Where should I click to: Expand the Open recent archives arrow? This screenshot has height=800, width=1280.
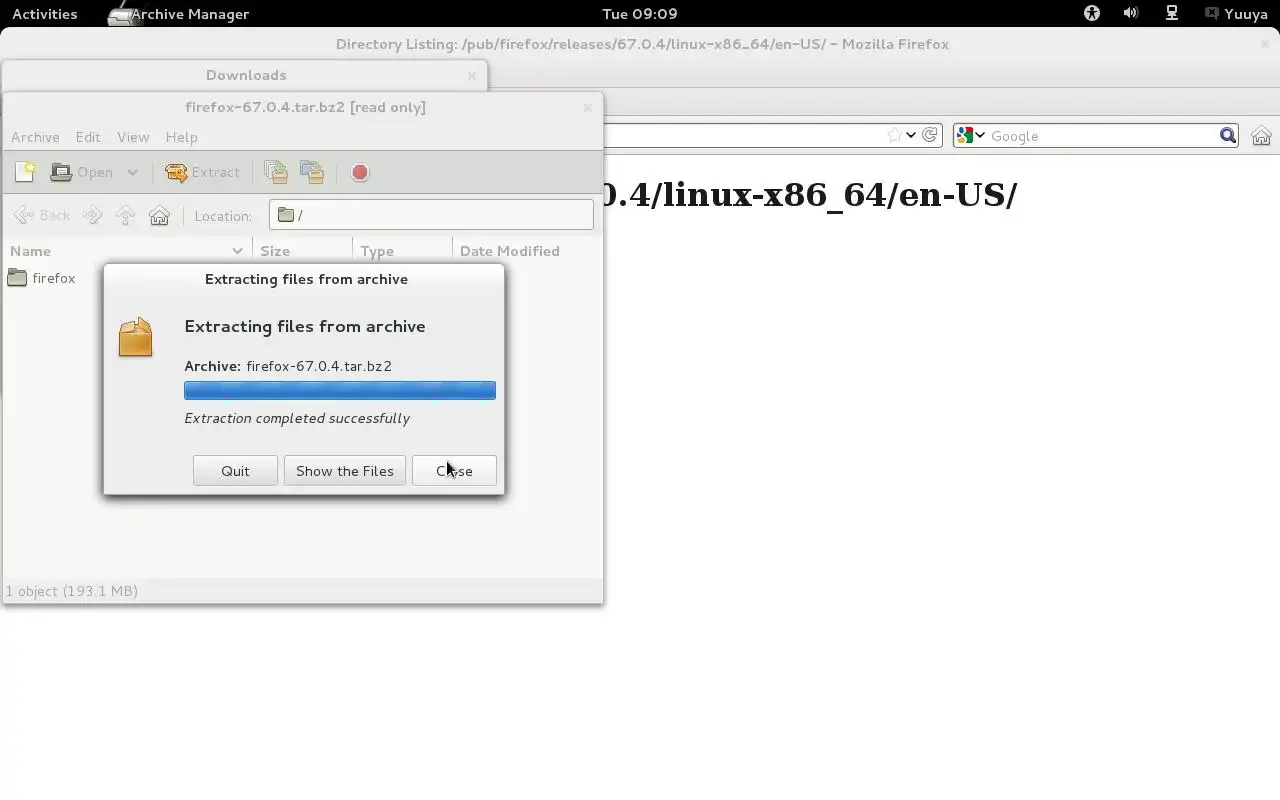pyautogui.click(x=132, y=172)
